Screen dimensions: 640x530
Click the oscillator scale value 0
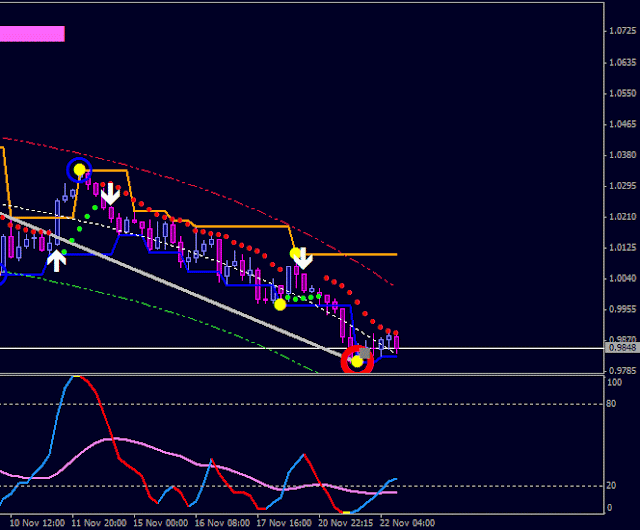610,508
